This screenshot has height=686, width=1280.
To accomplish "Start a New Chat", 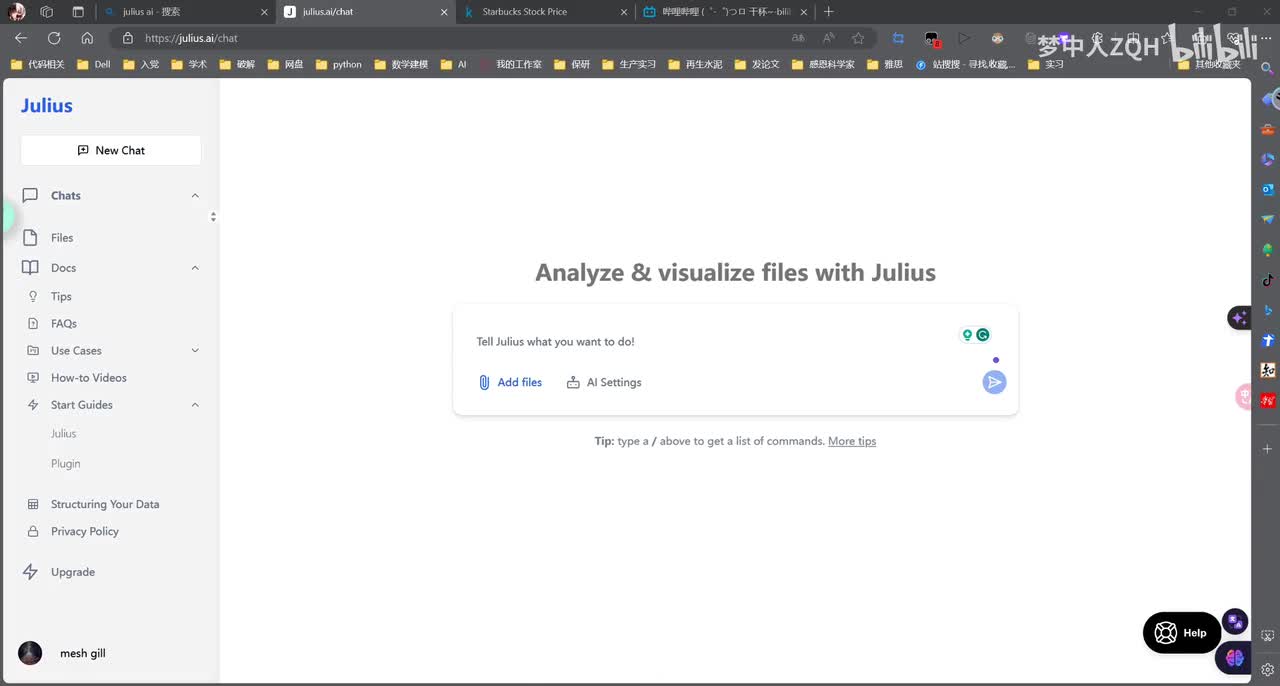I will click(x=111, y=150).
